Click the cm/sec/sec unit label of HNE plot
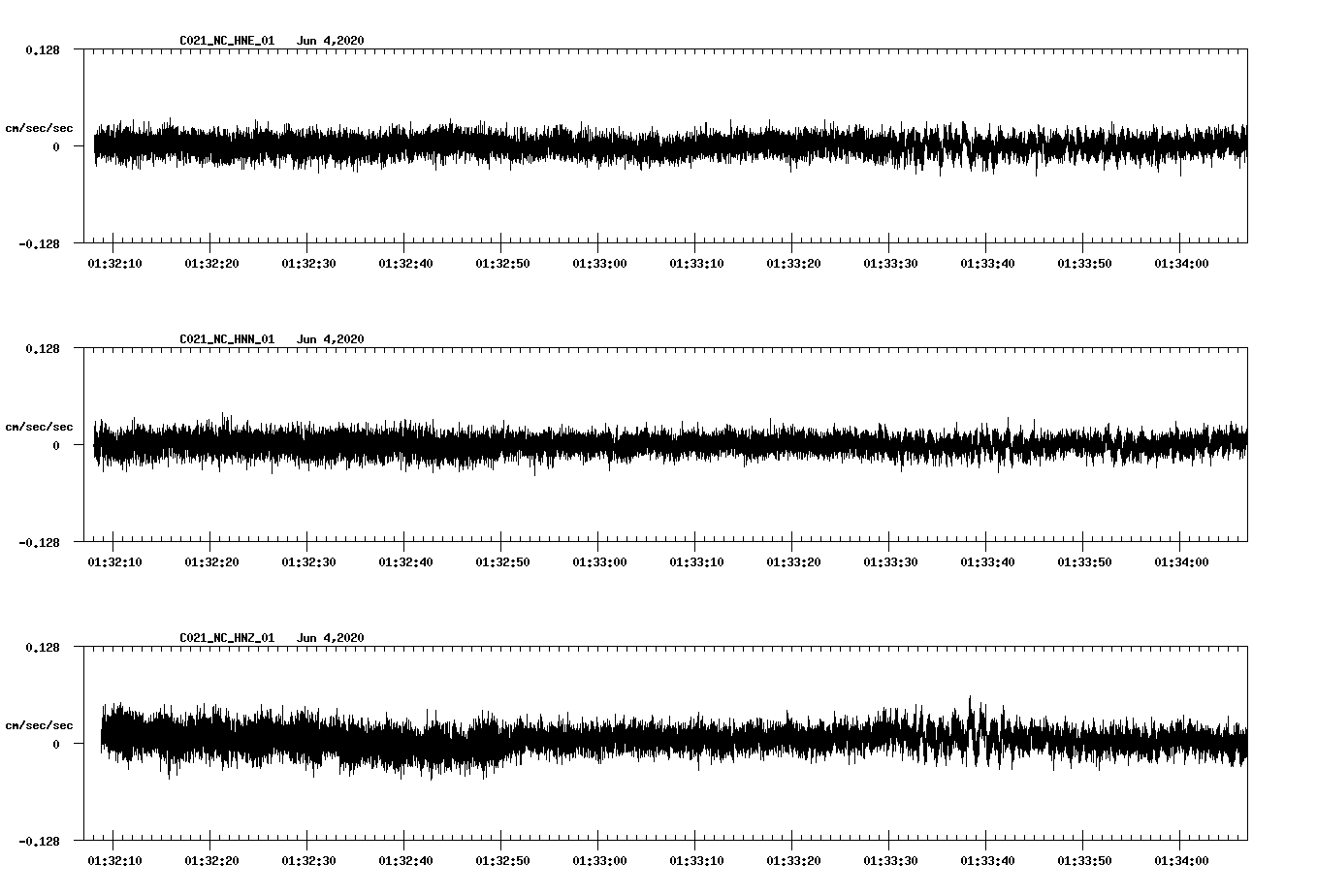Image resolution: width=1317 pixels, height=896 pixels. pyautogui.click(x=39, y=128)
